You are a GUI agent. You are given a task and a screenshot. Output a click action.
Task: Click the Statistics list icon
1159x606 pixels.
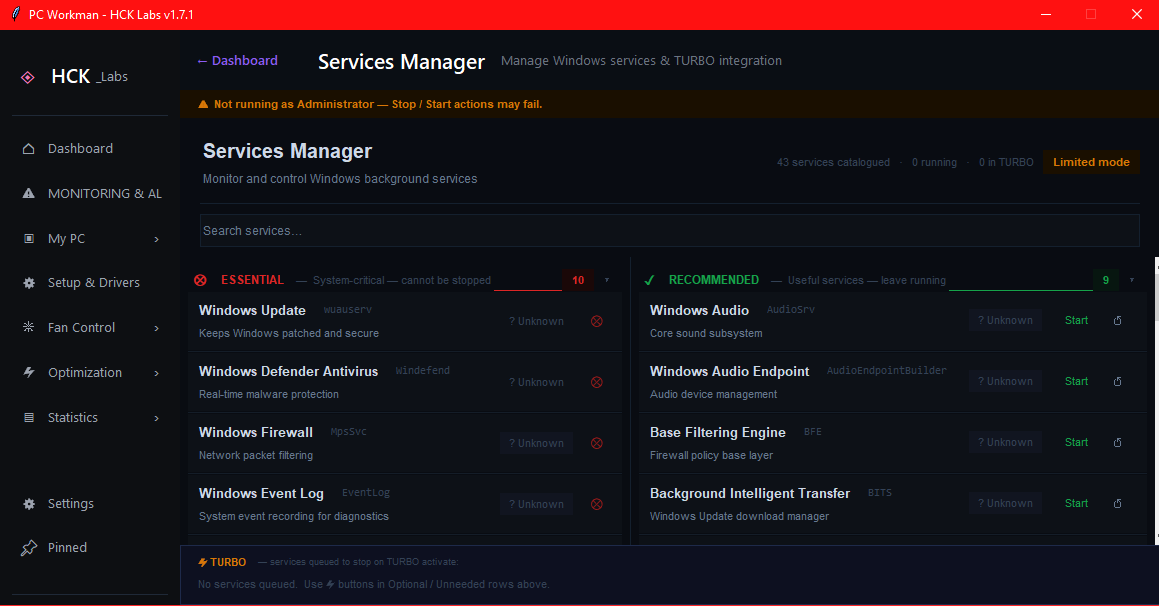29,418
